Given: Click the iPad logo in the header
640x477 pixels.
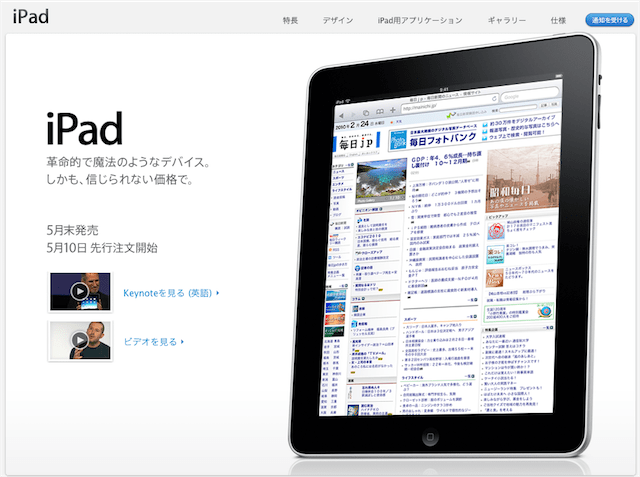Looking at the screenshot, I should click(31, 17).
